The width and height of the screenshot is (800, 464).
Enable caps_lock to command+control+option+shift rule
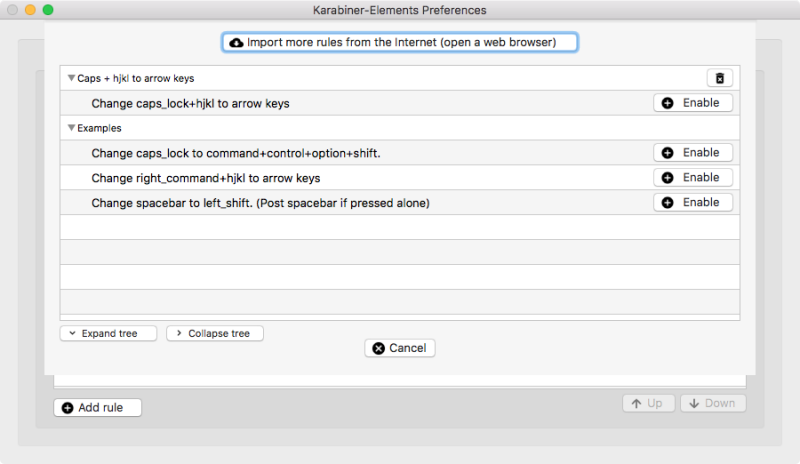point(693,153)
